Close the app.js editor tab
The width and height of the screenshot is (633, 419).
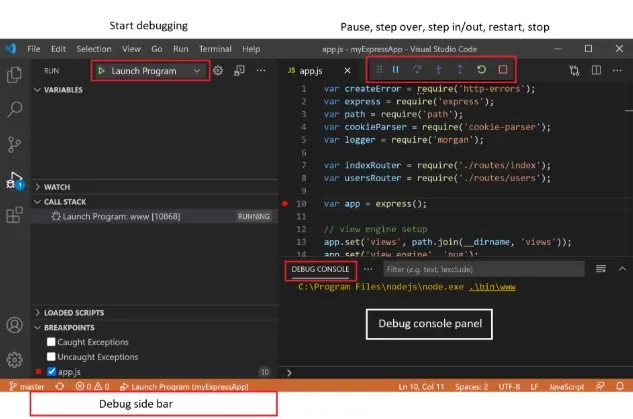[x=347, y=71]
